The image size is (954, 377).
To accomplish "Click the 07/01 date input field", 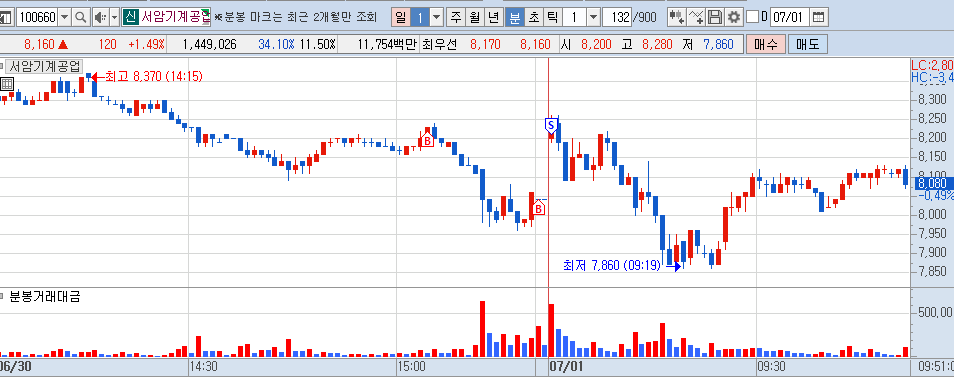I will (x=790, y=17).
